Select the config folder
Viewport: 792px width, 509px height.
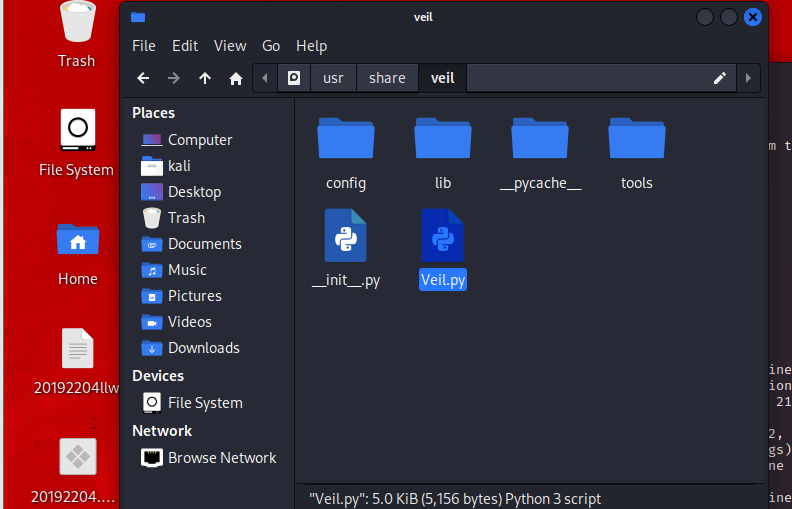(x=346, y=154)
